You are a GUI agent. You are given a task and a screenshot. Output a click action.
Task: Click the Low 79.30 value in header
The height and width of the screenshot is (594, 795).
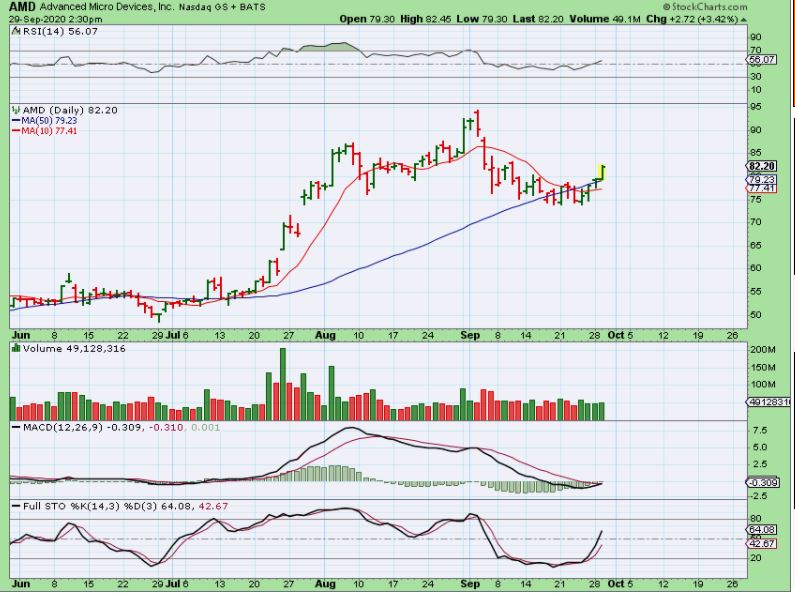pyautogui.click(x=482, y=19)
